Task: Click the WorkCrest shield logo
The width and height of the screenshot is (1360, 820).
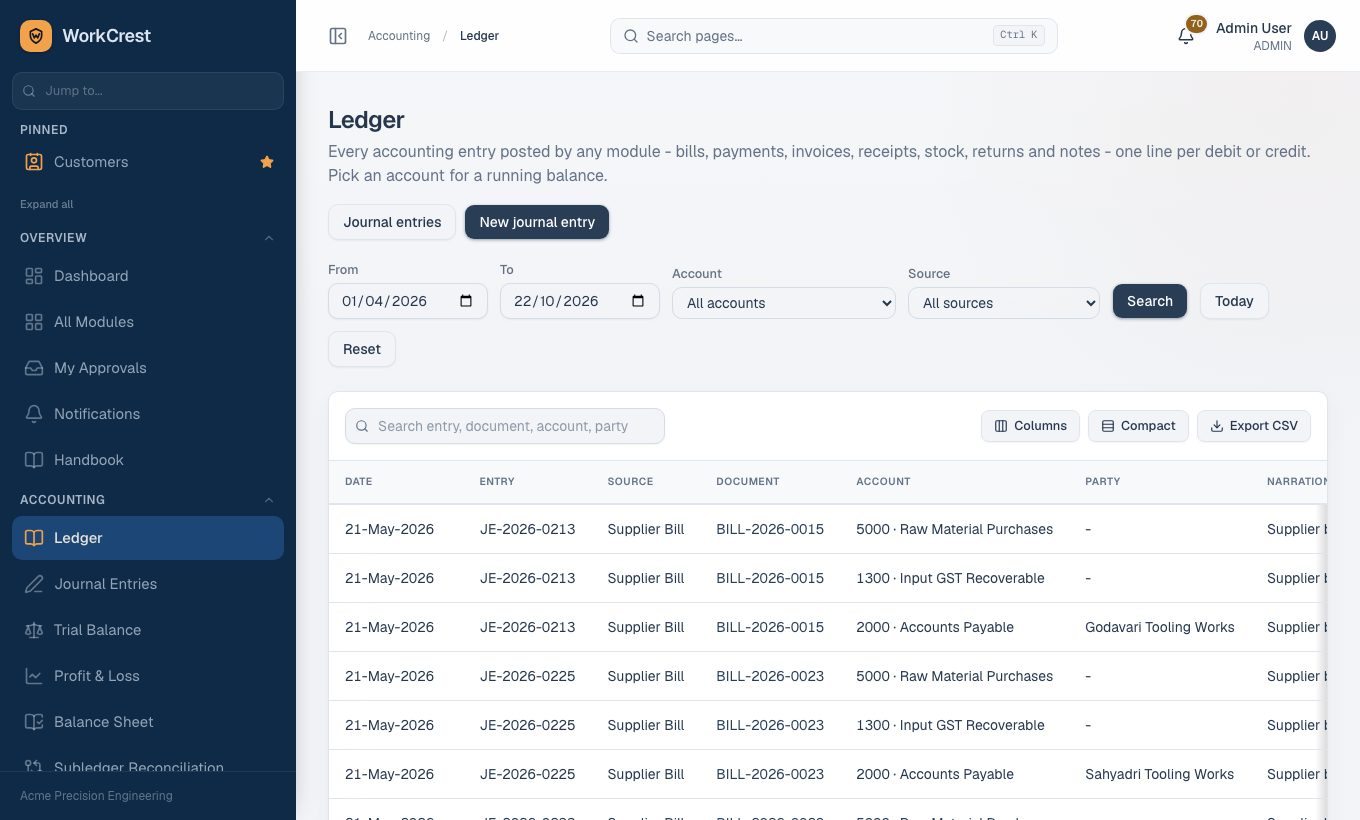Action: click(x=36, y=36)
